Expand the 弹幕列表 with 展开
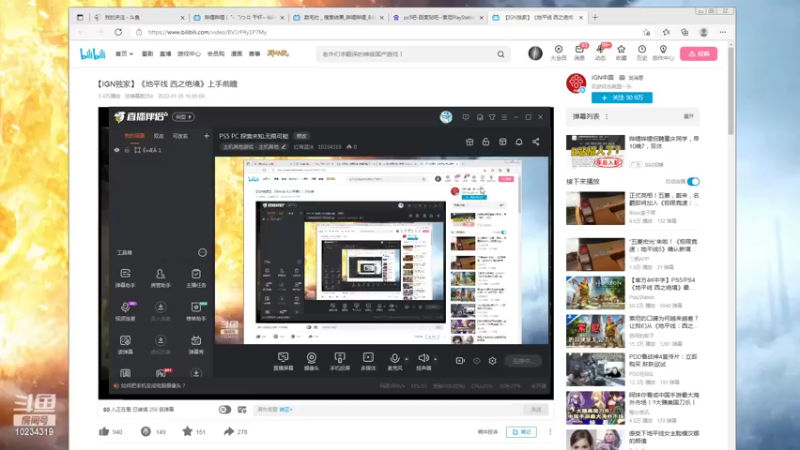Screen dimensions: 800x450 pyautogui.click(x=688, y=116)
